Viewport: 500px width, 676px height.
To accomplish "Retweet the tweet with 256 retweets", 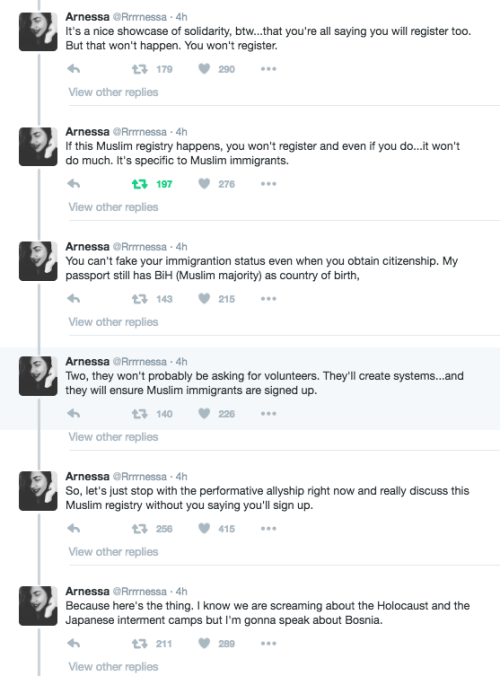I will (x=140, y=529).
